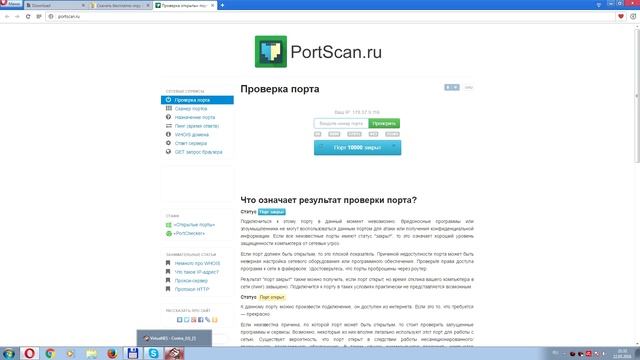Open Пинг (время ответа) service
Image resolution: width=640 pixels, height=360 pixels.
point(197,126)
